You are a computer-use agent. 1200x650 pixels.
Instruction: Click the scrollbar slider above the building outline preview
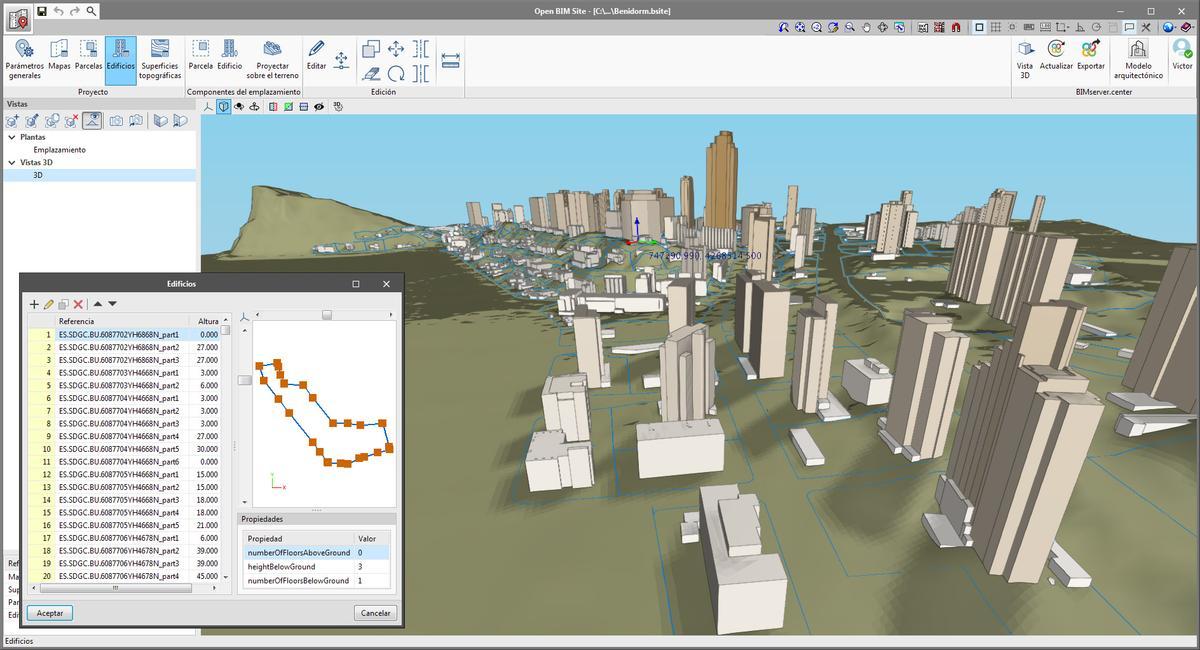pos(326,314)
